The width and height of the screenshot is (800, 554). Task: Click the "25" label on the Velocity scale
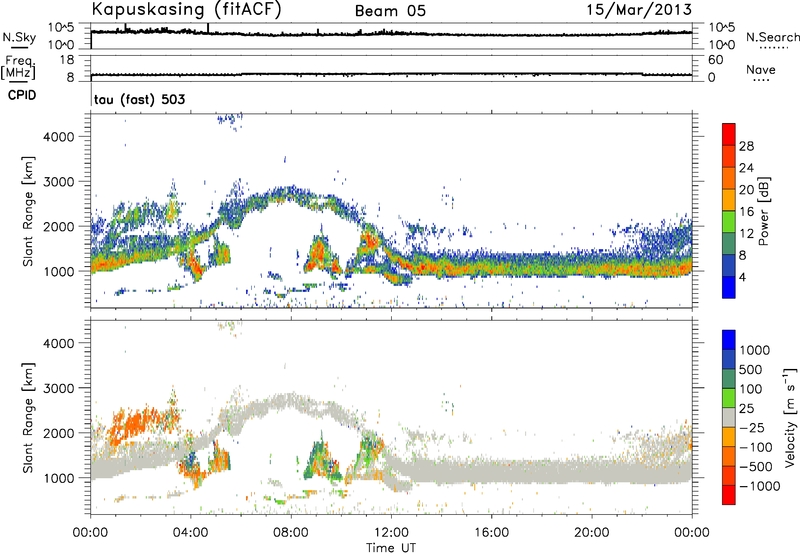coord(746,409)
